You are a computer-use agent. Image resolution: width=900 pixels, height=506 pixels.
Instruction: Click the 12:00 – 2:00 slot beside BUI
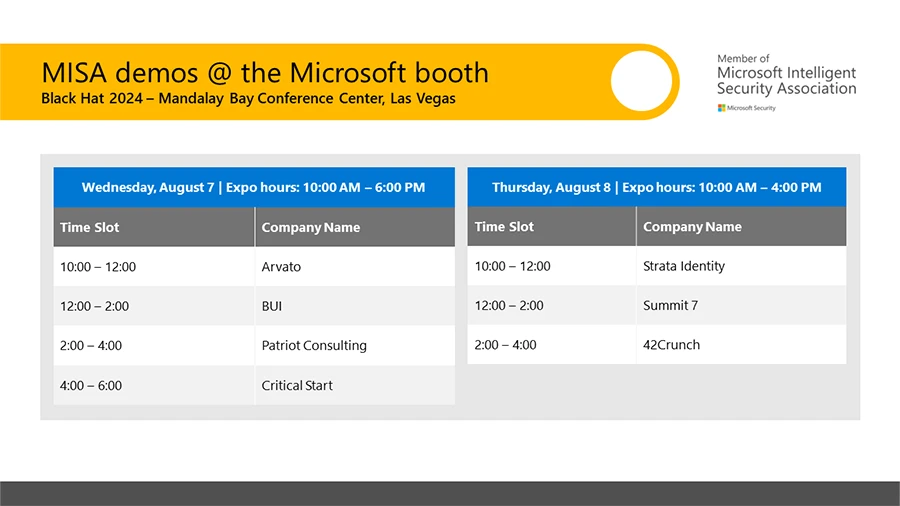pyautogui.click(x=154, y=306)
